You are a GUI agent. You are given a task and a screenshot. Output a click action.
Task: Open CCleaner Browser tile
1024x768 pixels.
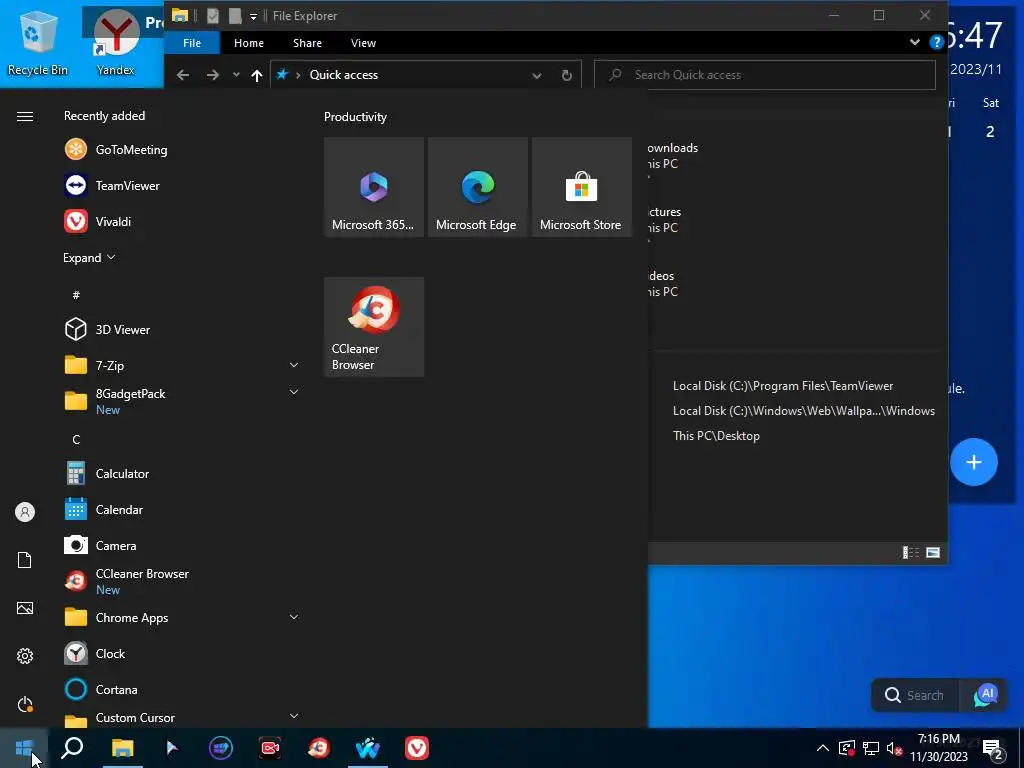click(374, 327)
